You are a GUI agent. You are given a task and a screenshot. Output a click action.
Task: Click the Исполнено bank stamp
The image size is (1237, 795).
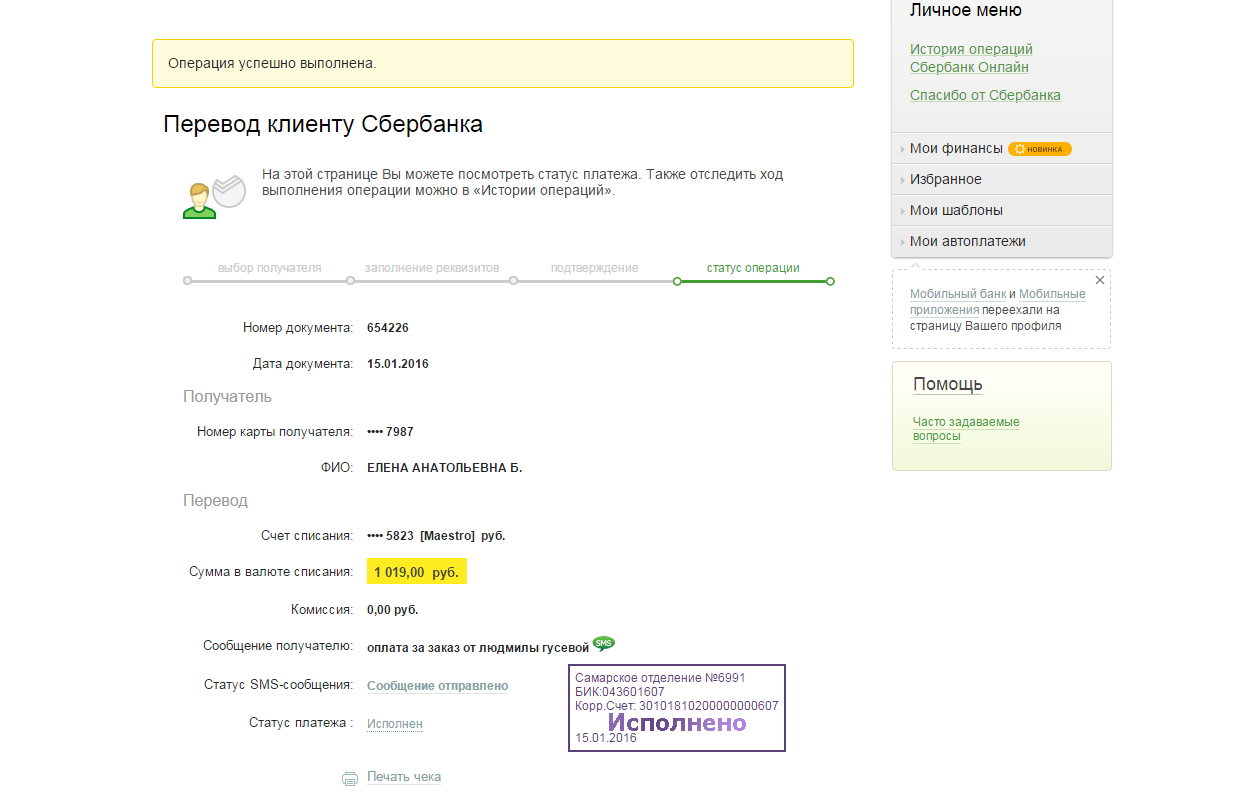[677, 708]
